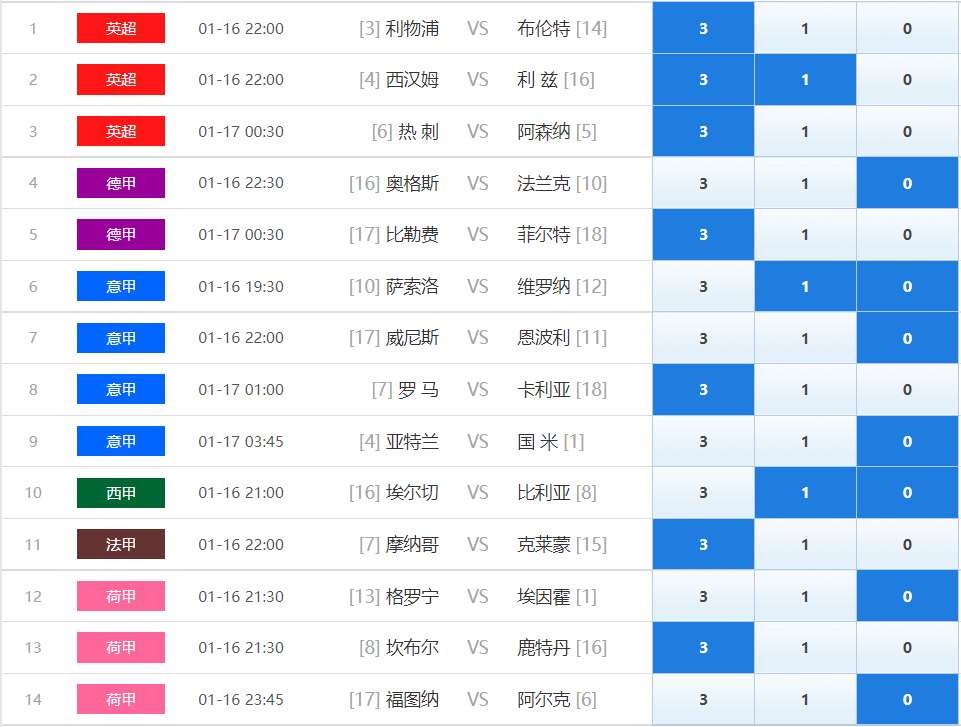Toggle 3 for 坎布尔 vs 鹿特丹

coord(703,648)
